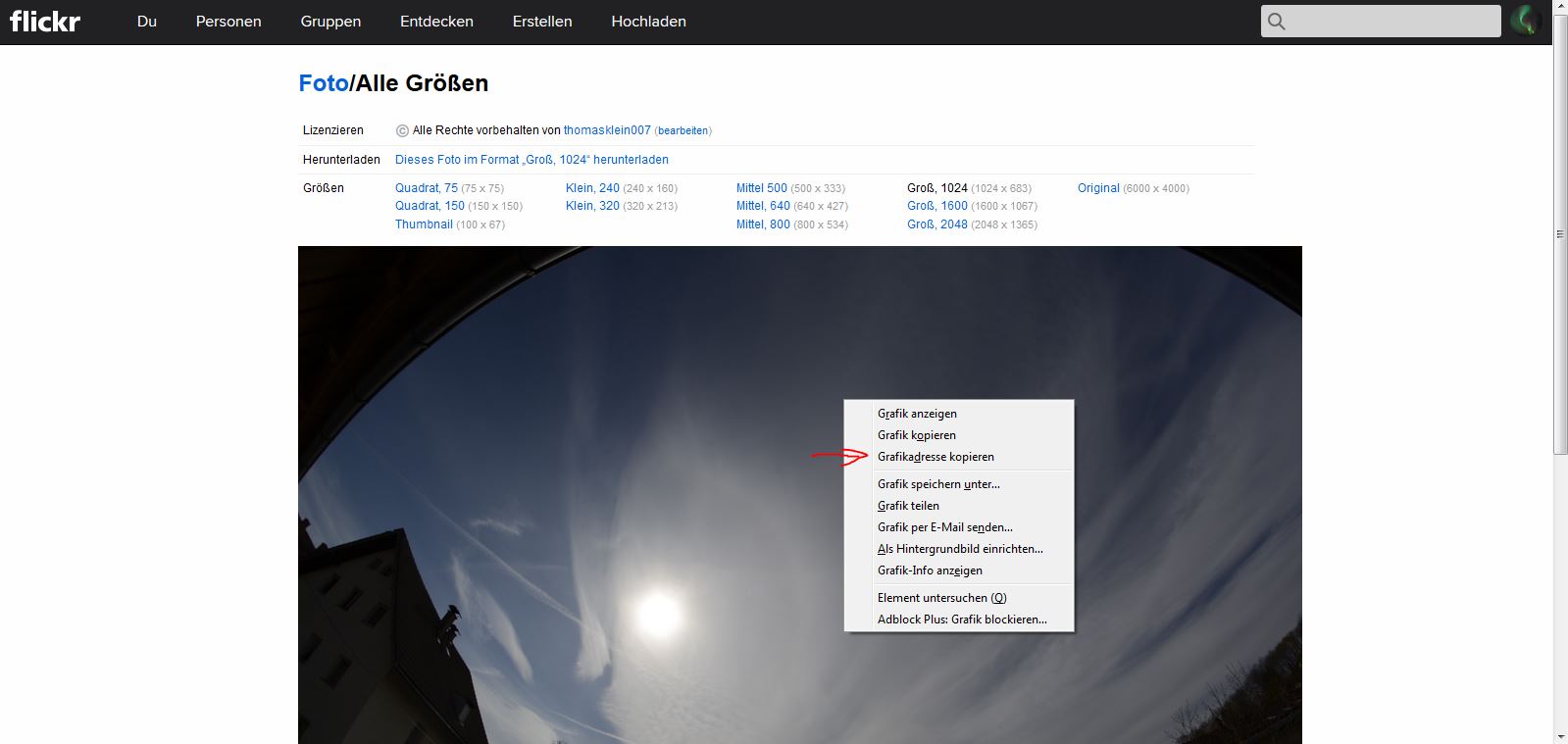Select the Quadrat, 75 size link
The height and width of the screenshot is (744, 1568).
click(x=427, y=188)
